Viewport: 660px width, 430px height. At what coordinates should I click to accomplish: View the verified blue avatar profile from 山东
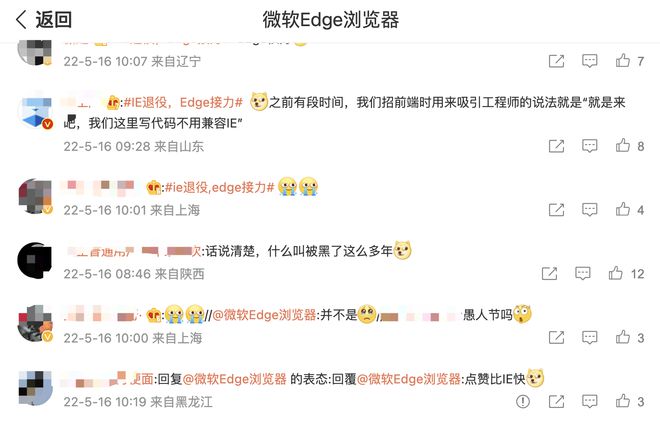tap(35, 112)
